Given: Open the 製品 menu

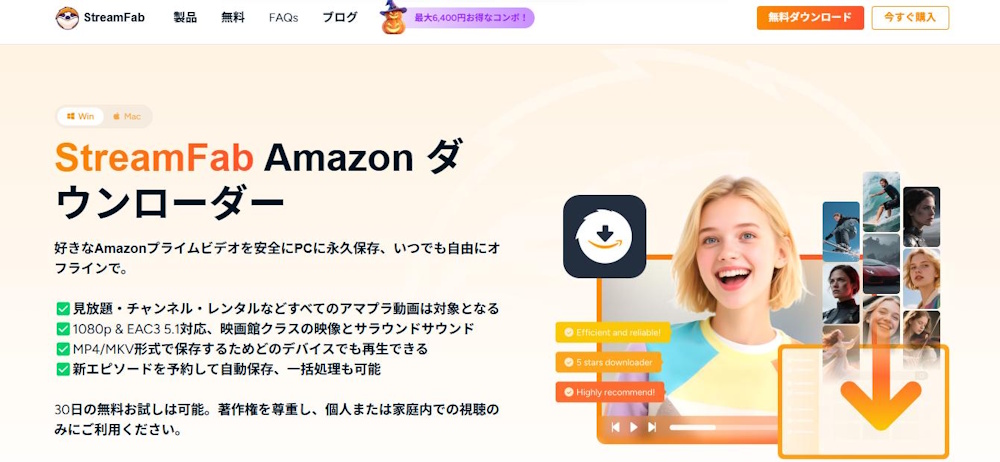Looking at the screenshot, I should [x=185, y=18].
